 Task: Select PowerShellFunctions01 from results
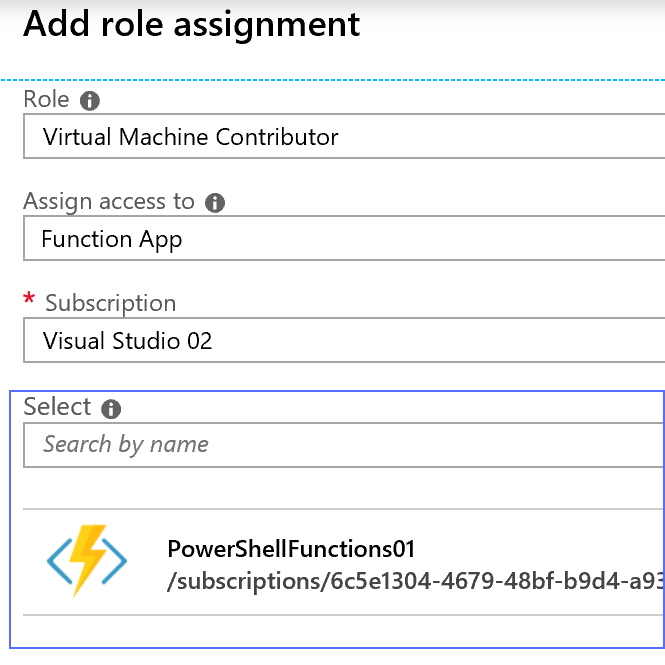pyautogui.click(x=344, y=562)
